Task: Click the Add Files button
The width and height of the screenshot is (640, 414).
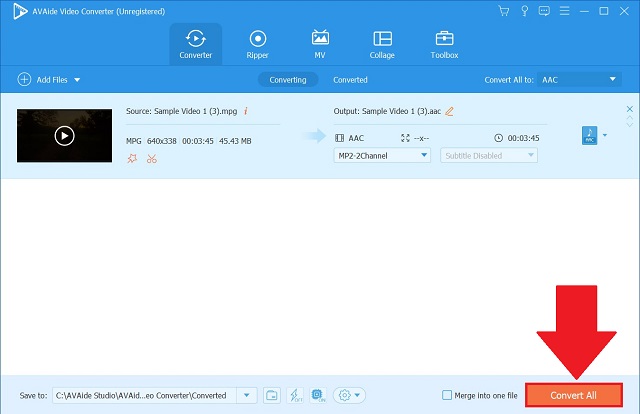Action: point(42,80)
